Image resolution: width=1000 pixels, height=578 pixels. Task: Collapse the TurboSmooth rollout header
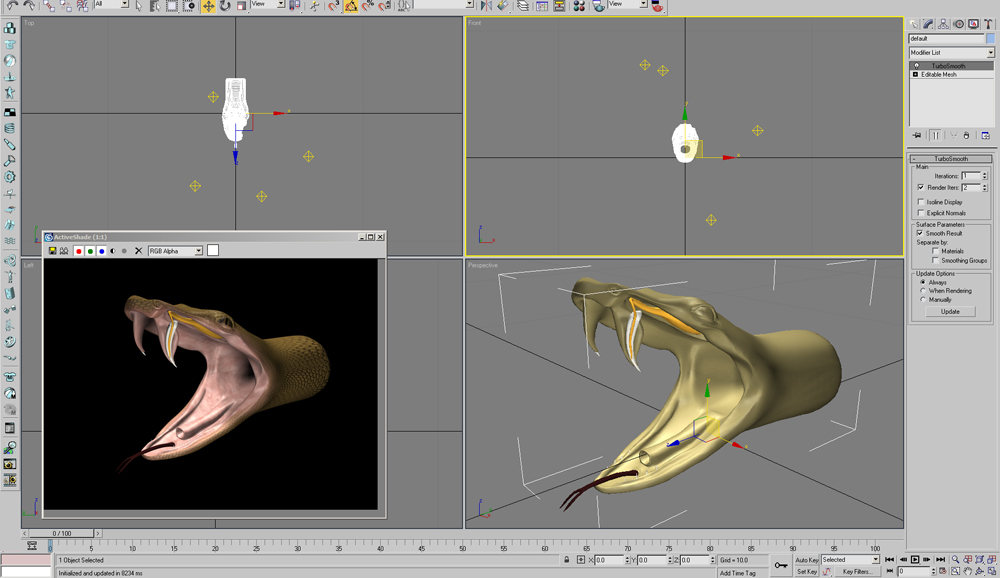pos(950,158)
